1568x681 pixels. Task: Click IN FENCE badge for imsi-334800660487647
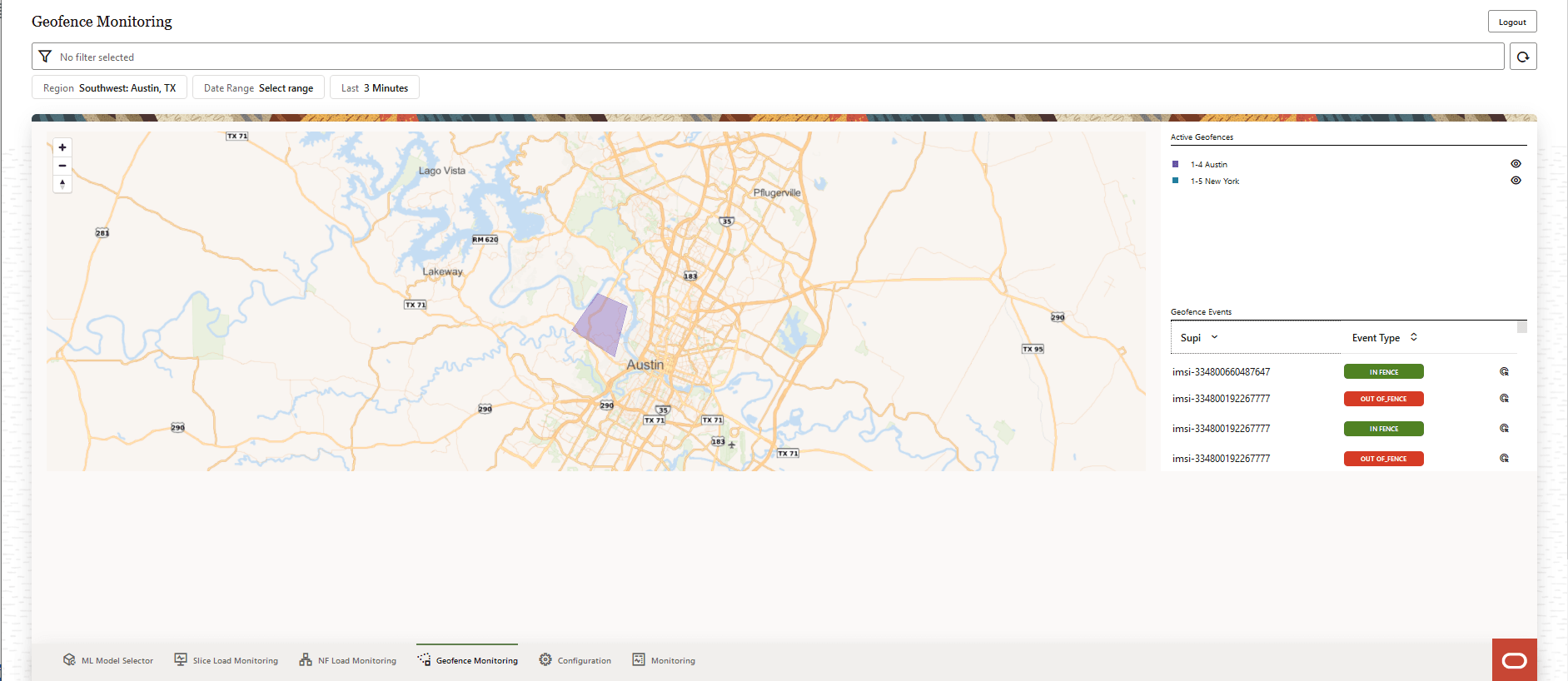coord(1383,372)
